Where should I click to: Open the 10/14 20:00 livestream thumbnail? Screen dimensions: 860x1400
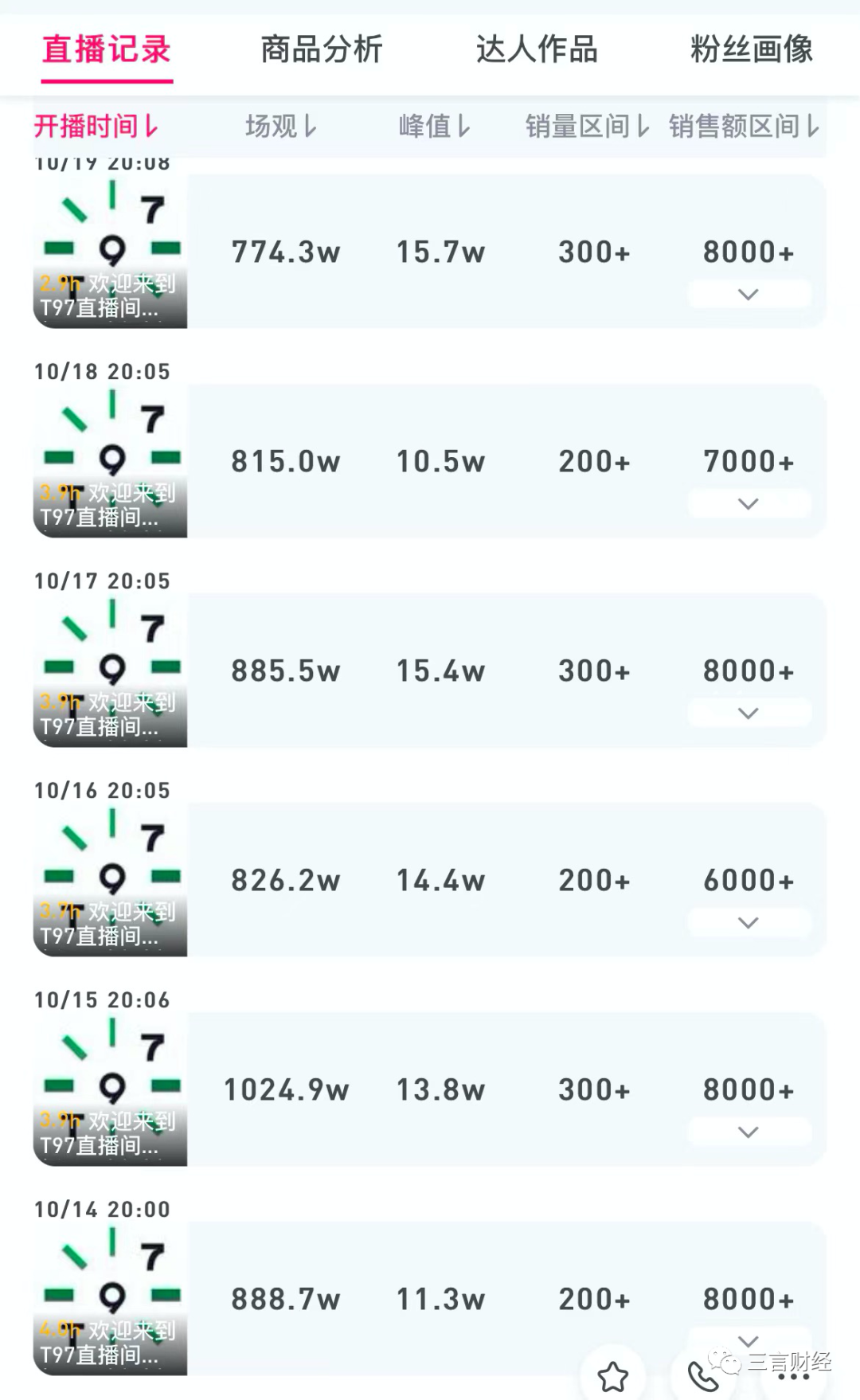click(x=111, y=1299)
